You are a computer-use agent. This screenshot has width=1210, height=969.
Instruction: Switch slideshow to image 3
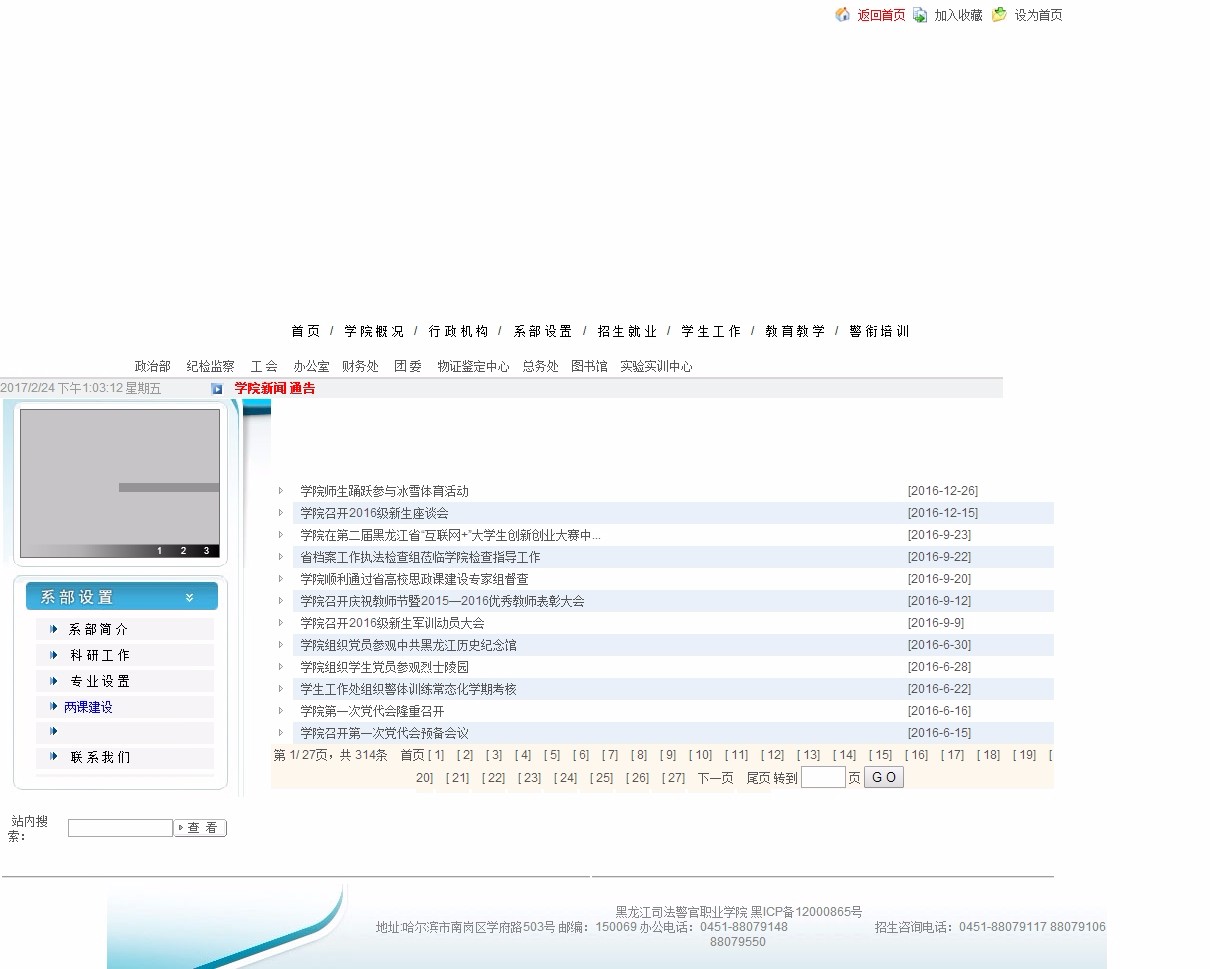[206, 551]
